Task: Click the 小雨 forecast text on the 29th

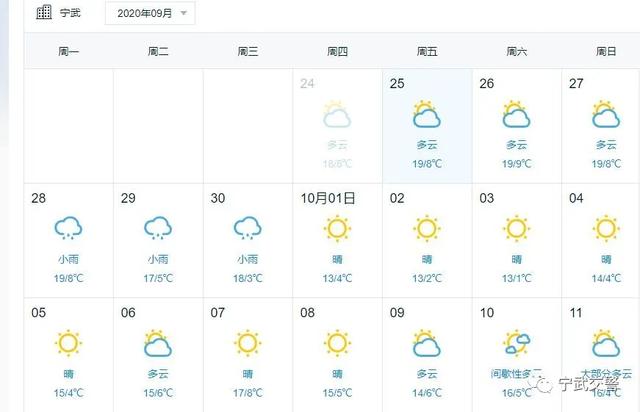Action: tap(157, 257)
